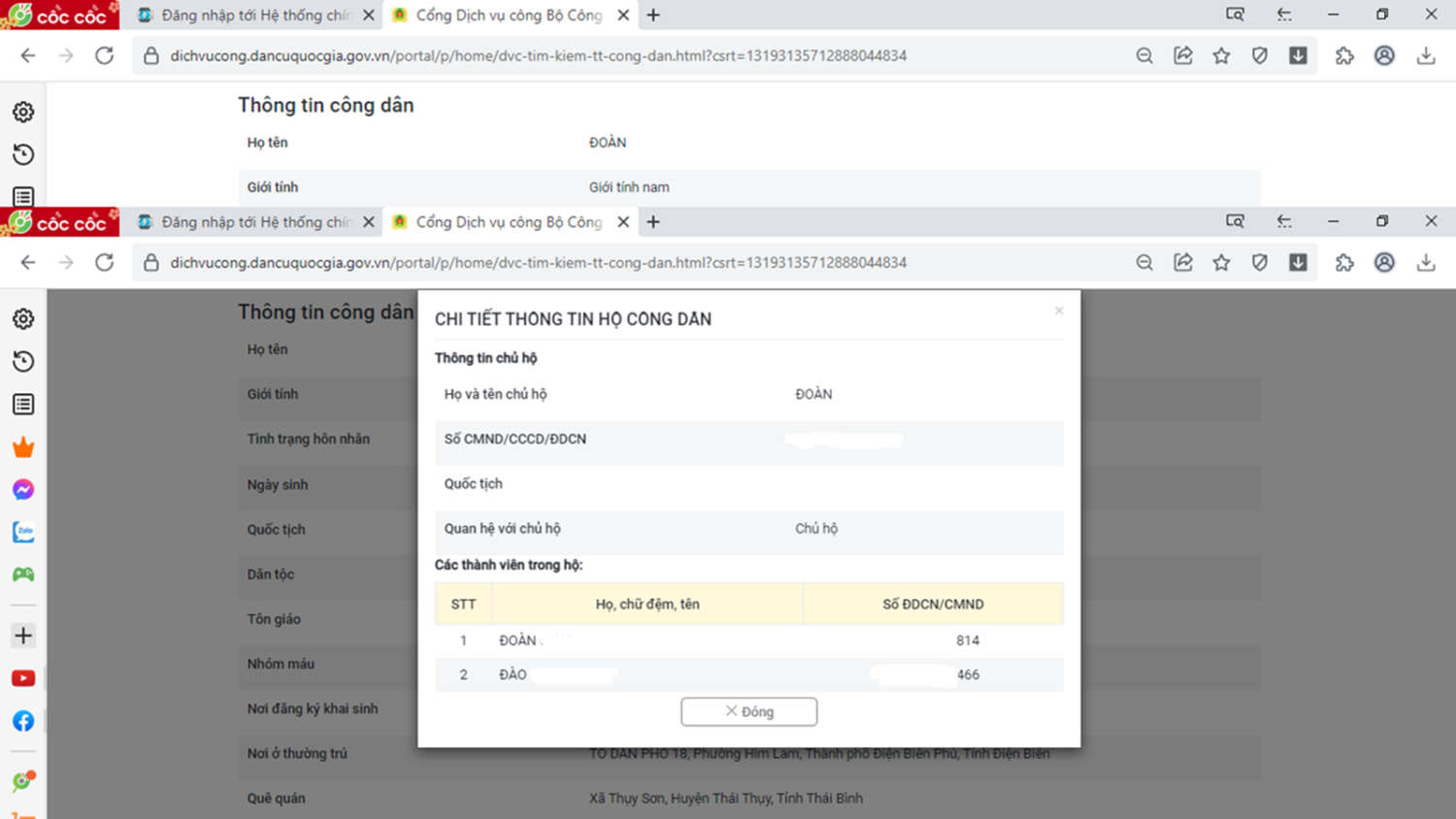Open the shield protection icon in lower window
The height and width of the screenshot is (819, 1456).
[x=1260, y=263]
